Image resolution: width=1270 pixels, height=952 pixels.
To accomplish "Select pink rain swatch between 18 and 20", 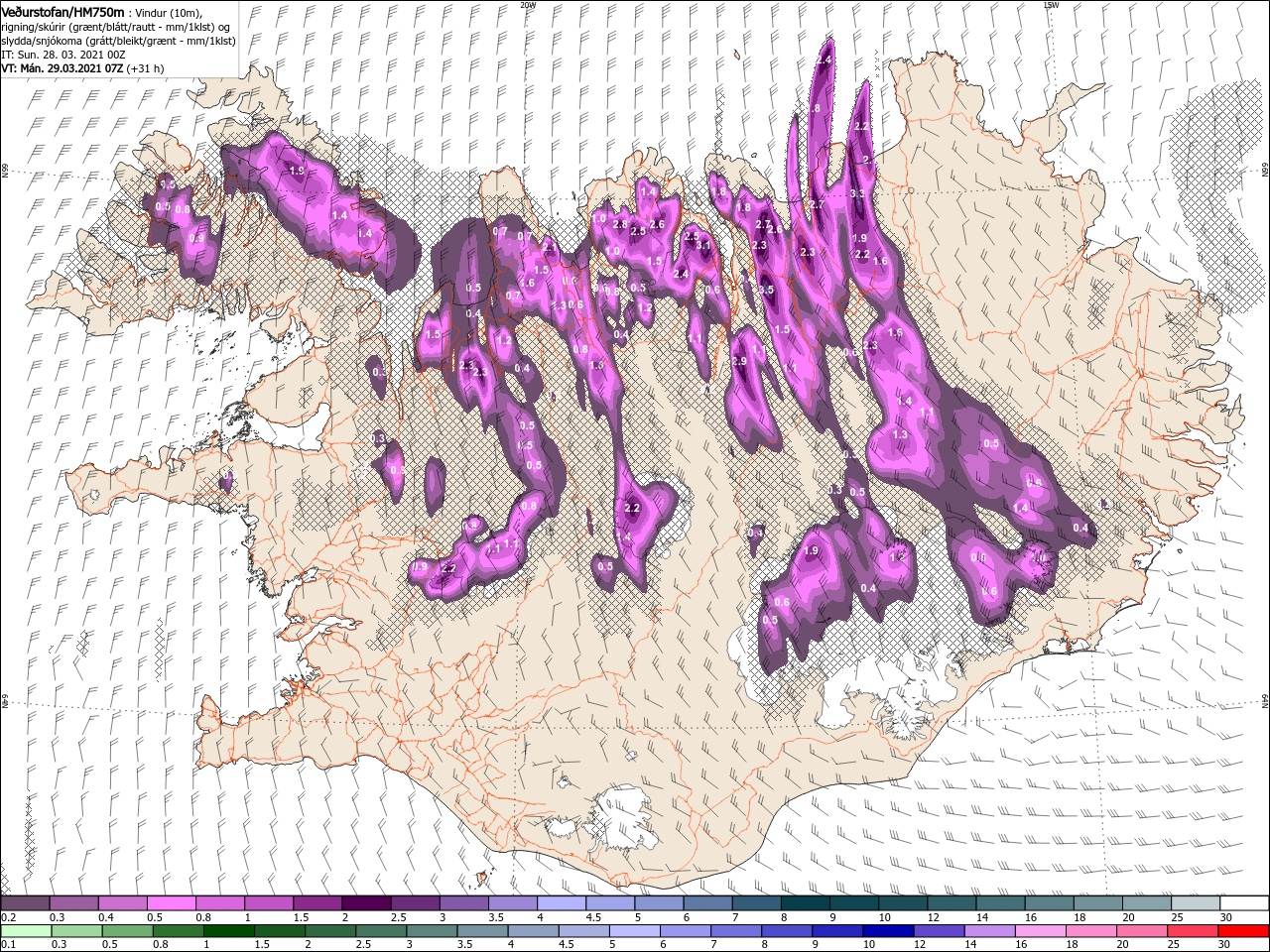I will click(1090, 931).
